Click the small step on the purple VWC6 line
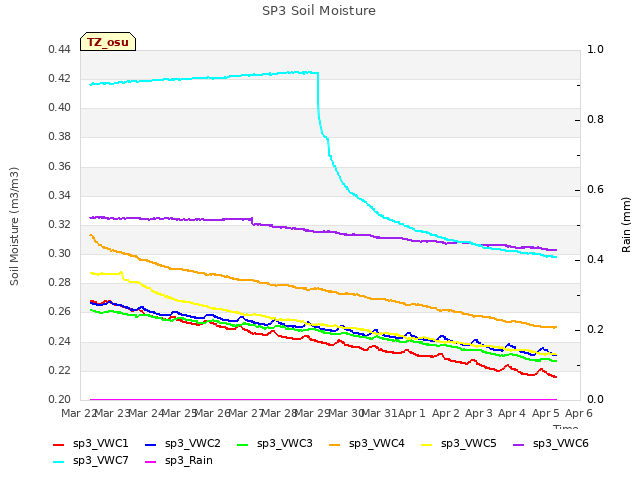This screenshot has height=480, width=640. click(x=252, y=221)
